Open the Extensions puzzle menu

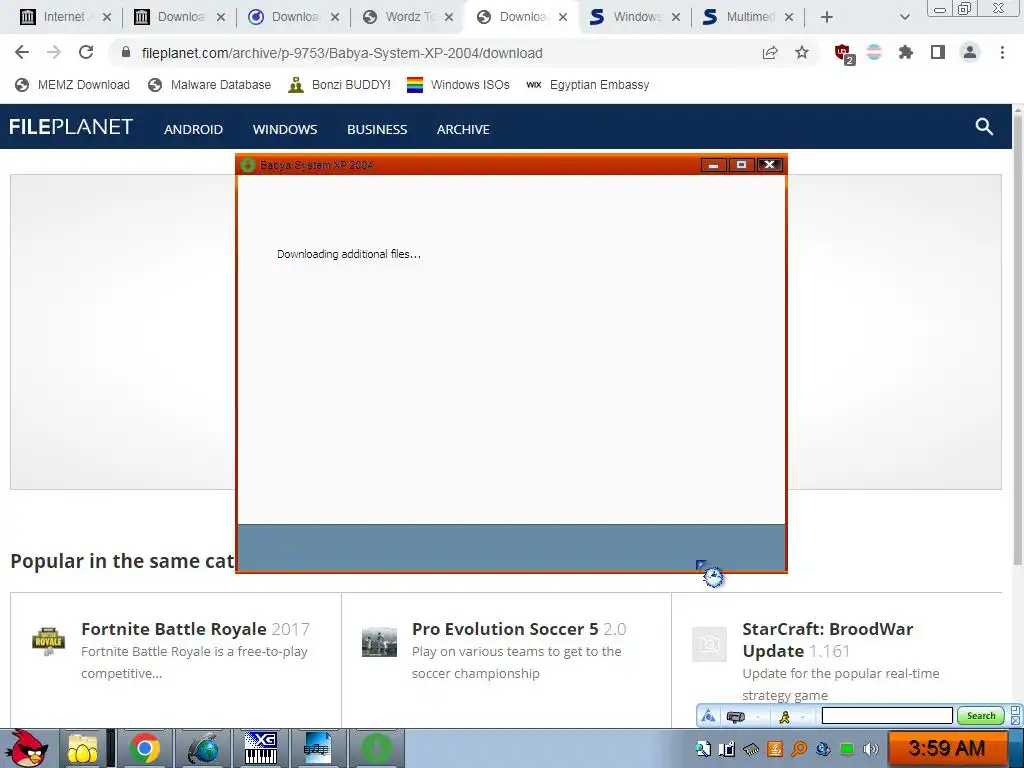[905, 52]
